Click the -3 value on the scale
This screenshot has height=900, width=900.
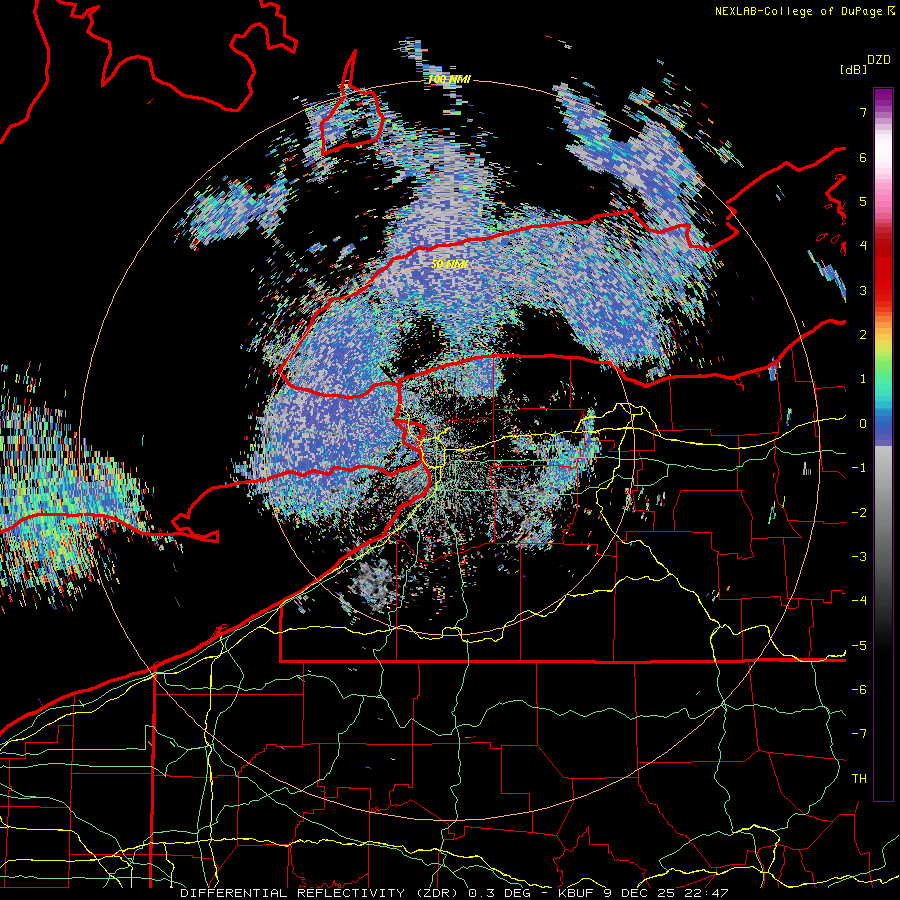859,557
